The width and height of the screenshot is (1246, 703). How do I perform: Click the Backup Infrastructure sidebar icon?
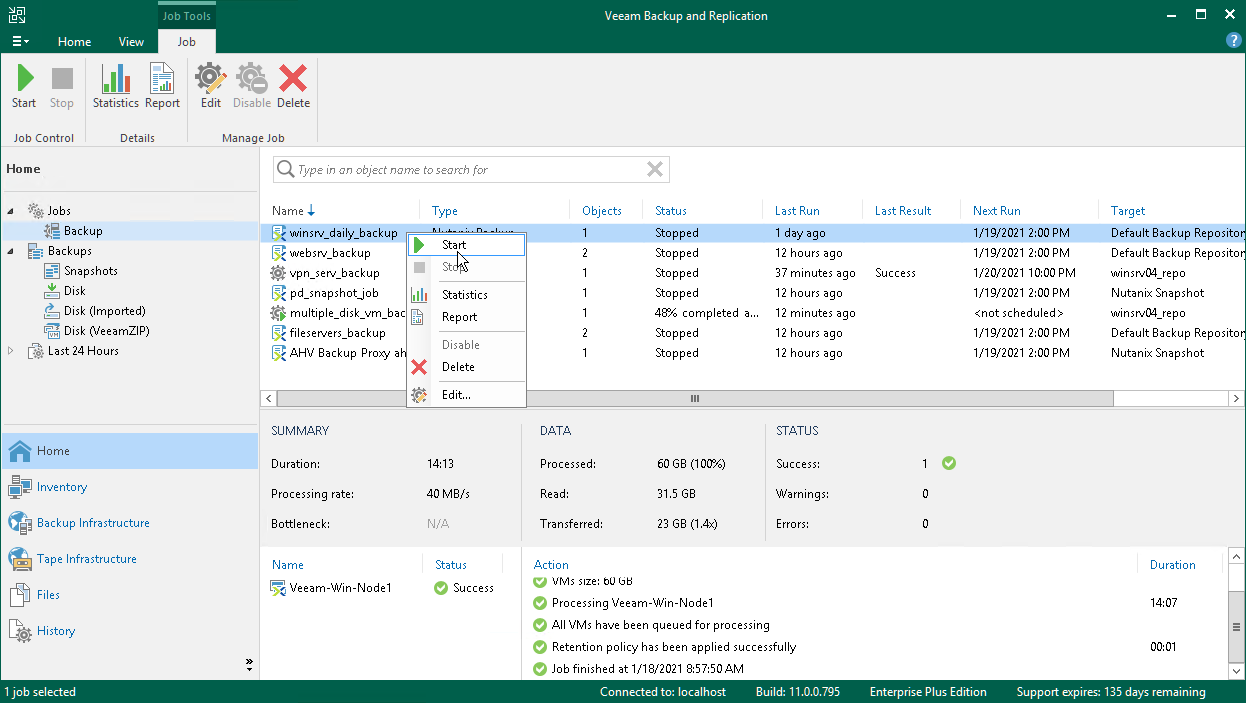20,523
